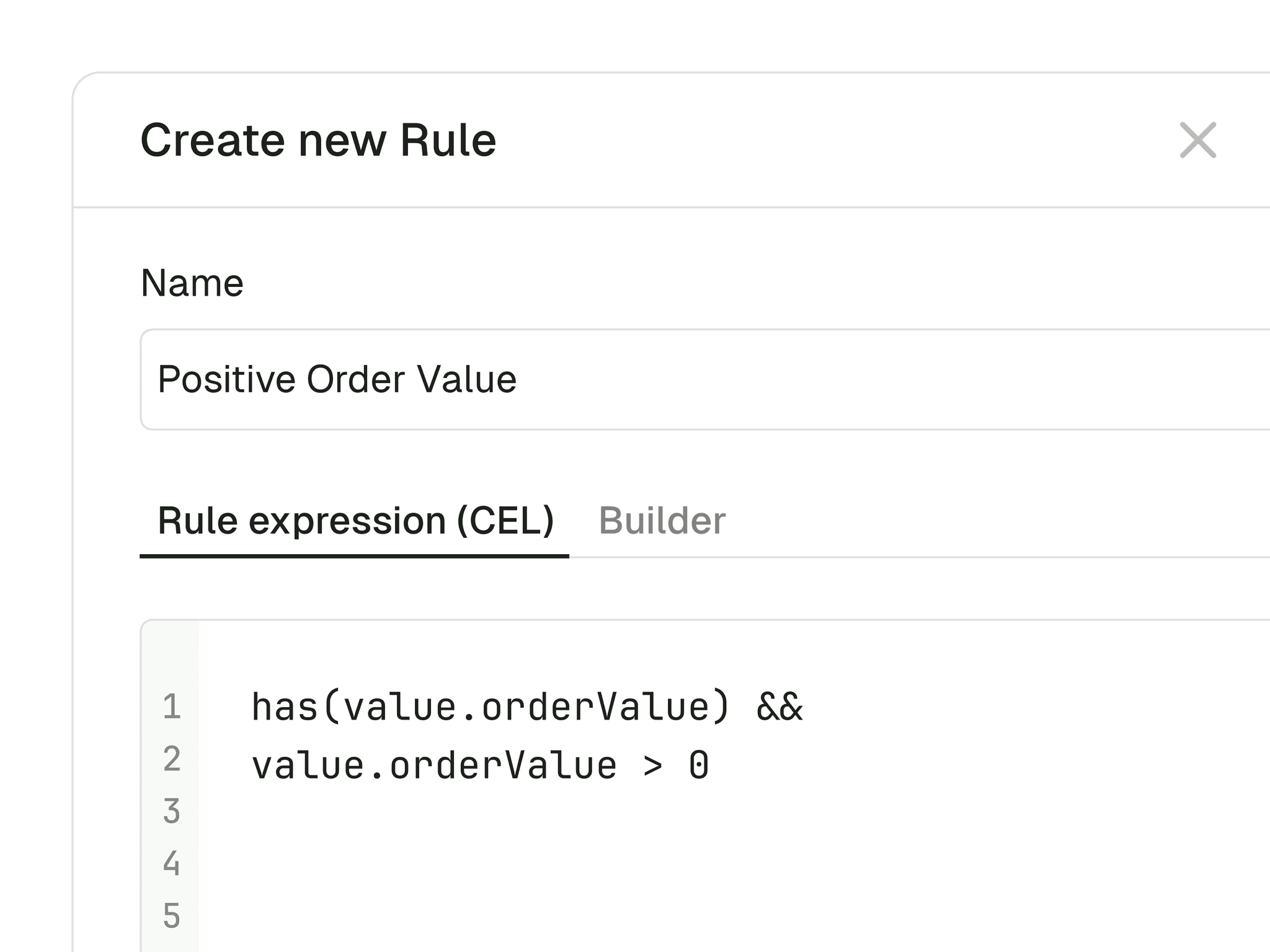1270x952 pixels.
Task: Click the empty editor area below the code
Action: pos(558,886)
